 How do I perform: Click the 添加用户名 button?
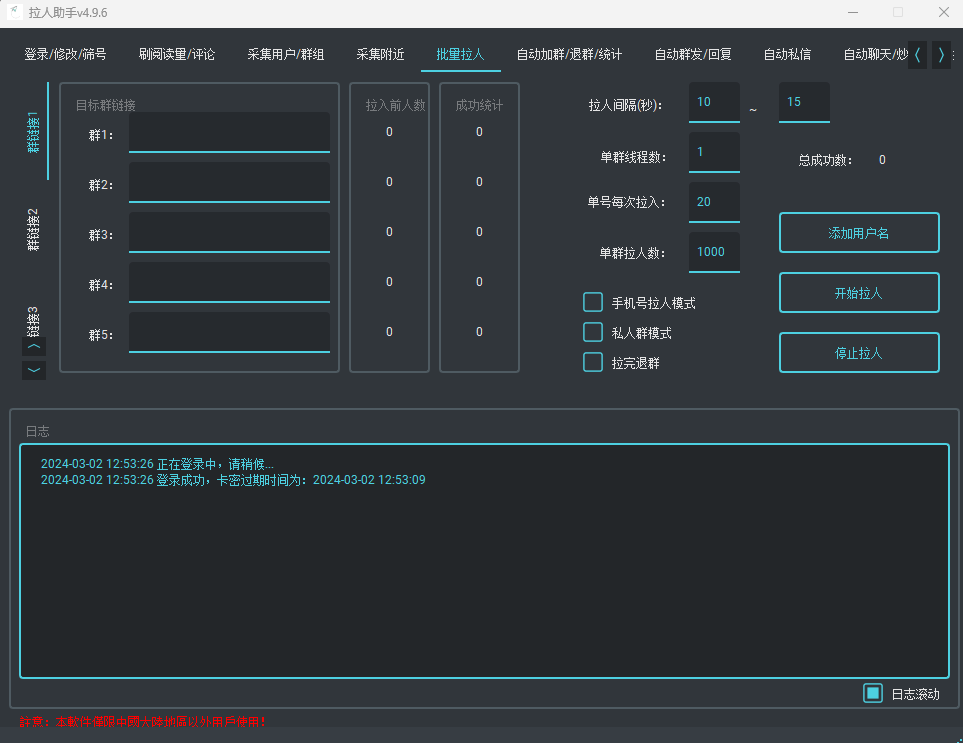pos(859,233)
